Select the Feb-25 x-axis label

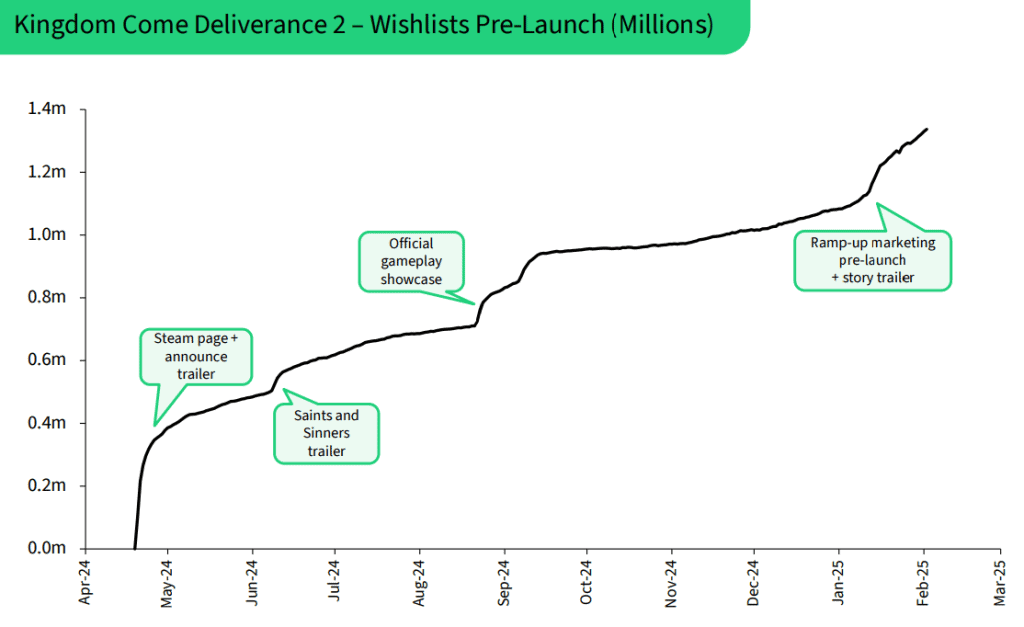click(923, 583)
